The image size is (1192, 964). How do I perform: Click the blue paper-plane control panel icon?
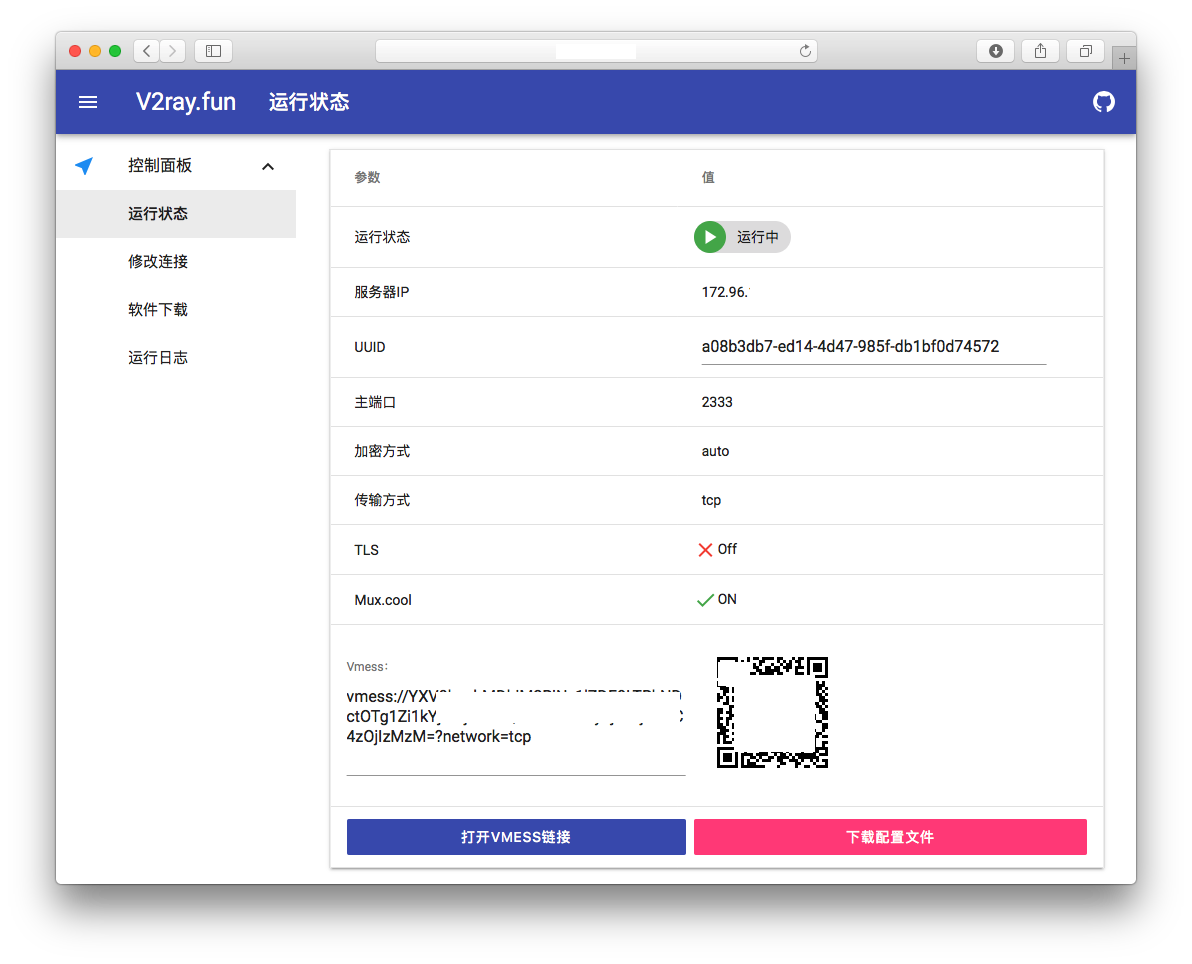[x=84, y=166]
